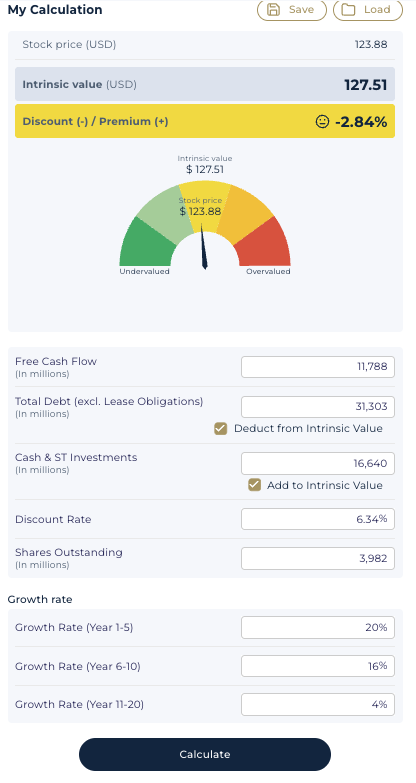Click the Load button
416x783 pixels.
tap(368, 9)
